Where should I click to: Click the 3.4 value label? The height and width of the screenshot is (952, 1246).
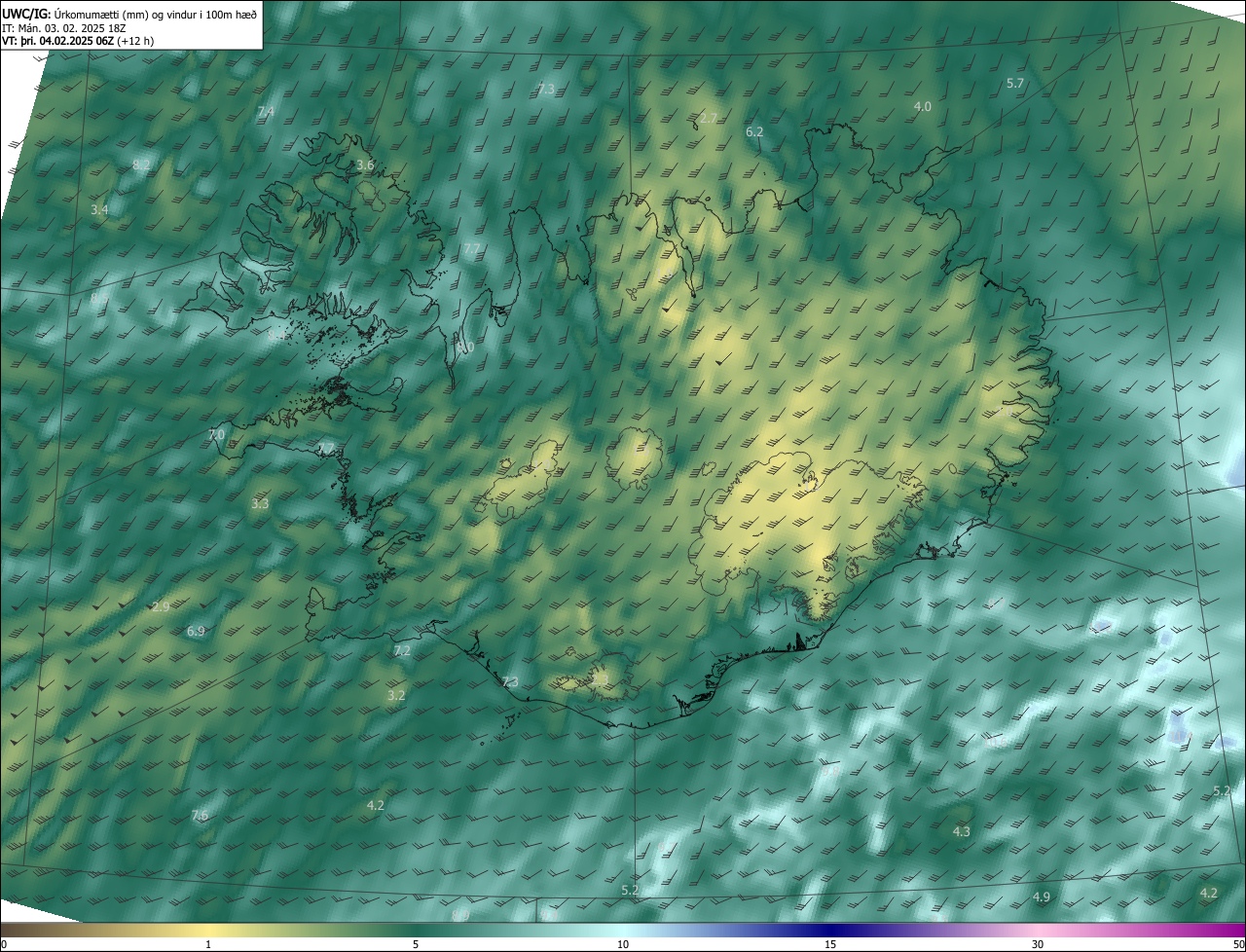click(x=99, y=209)
